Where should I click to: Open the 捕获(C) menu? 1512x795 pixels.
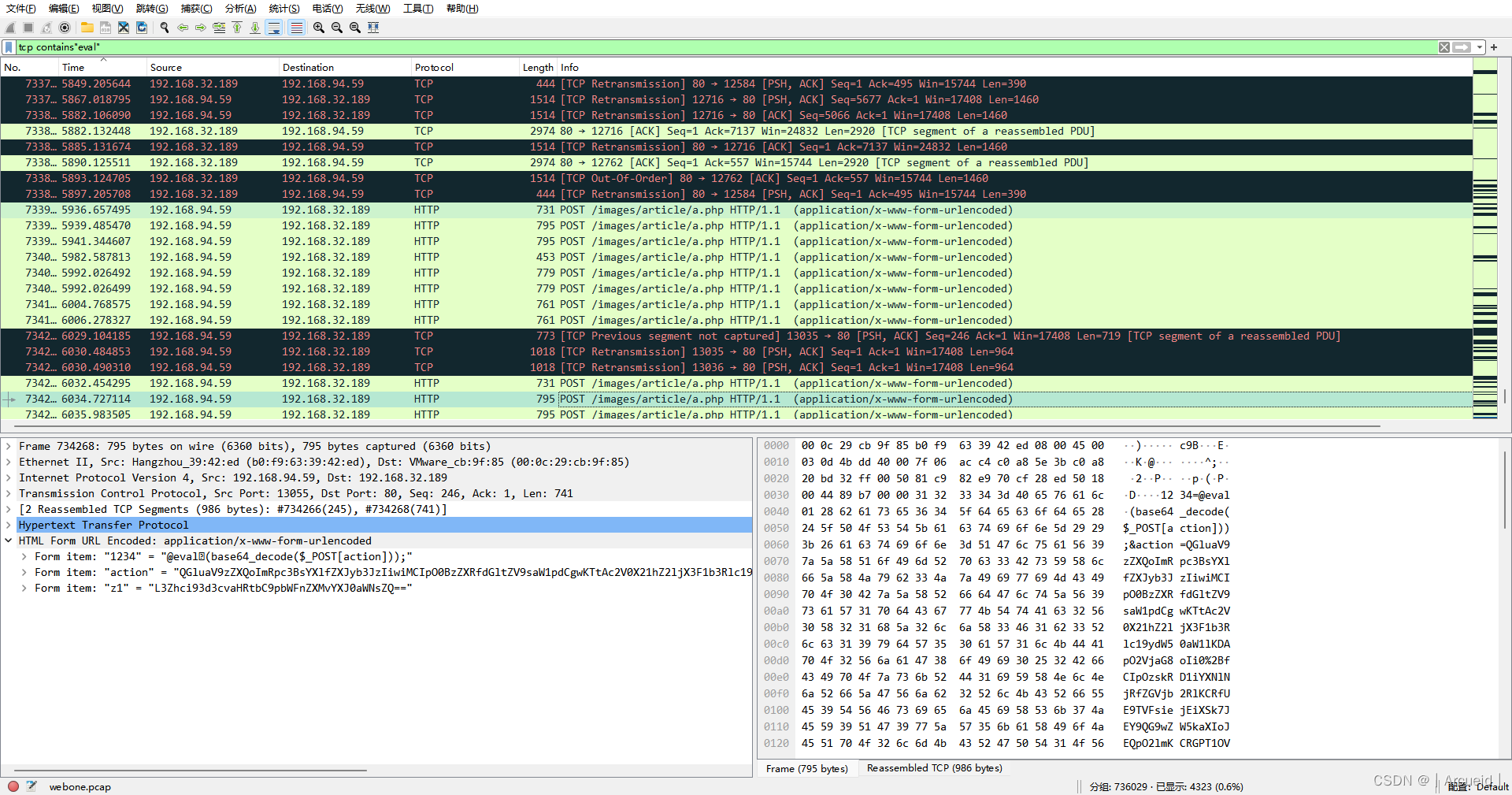tap(196, 9)
